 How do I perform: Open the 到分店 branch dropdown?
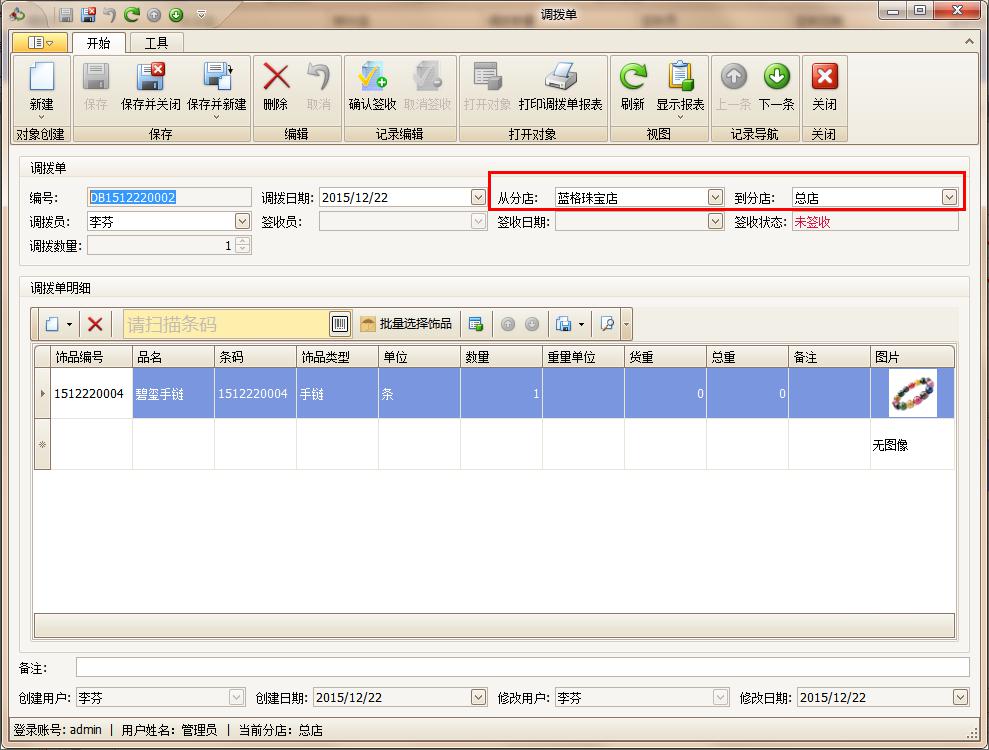click(949, 197)
